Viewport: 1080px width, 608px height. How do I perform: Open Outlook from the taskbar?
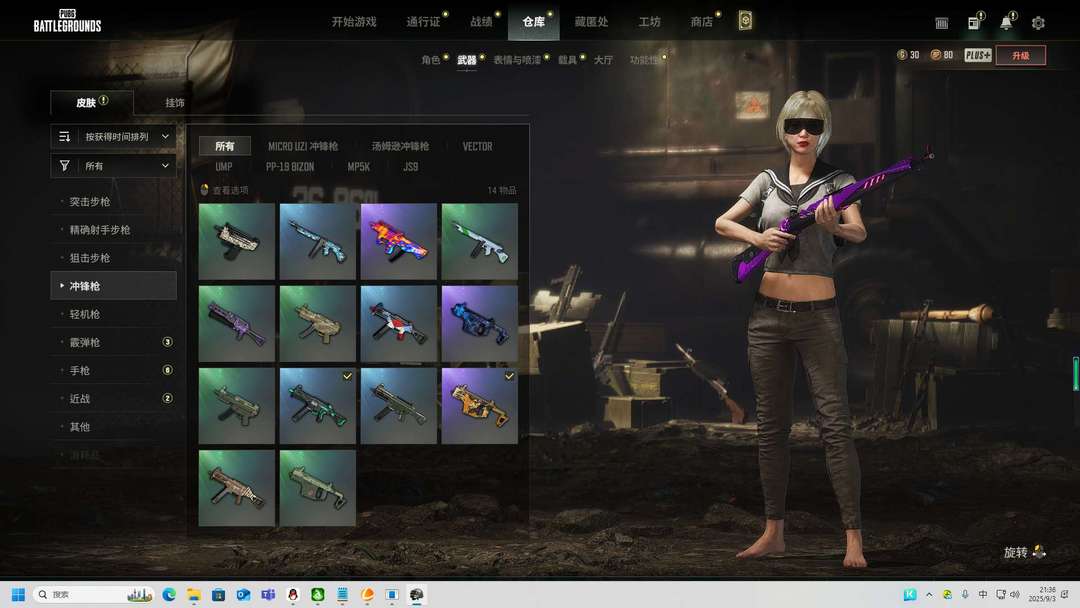coord(243,594)
